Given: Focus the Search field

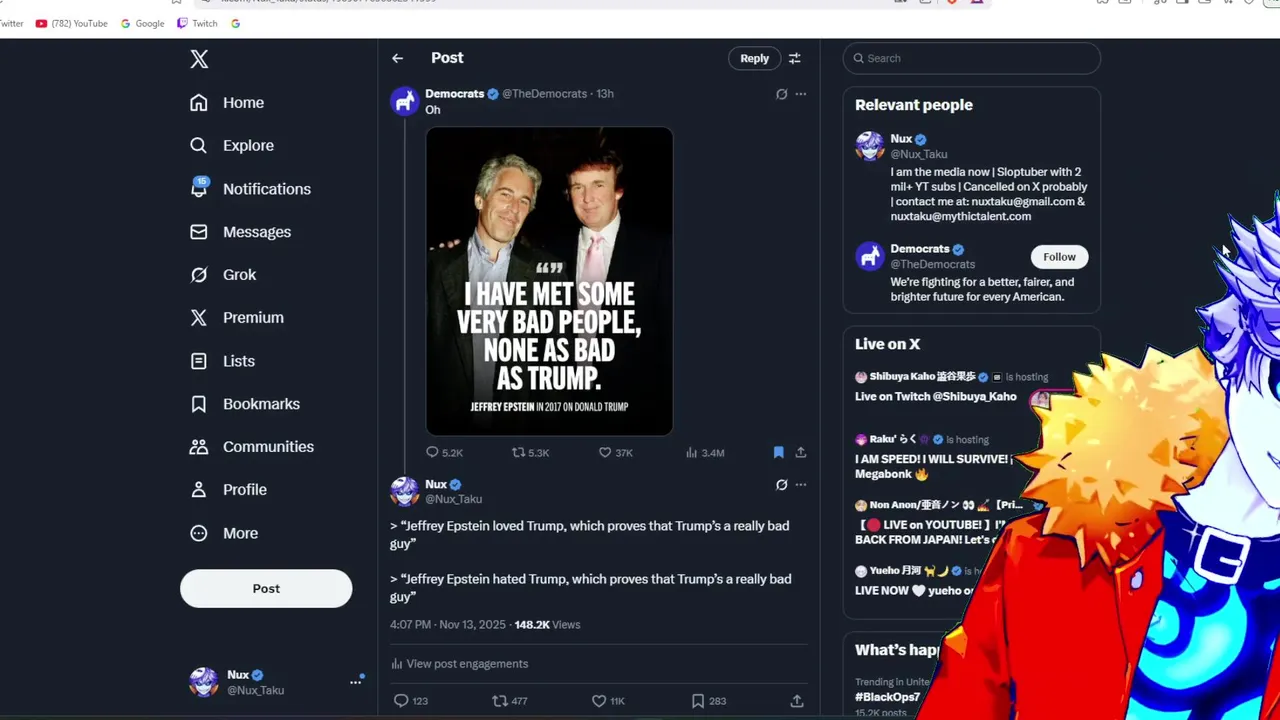Looking at the screenshot, I should (971, 59).
